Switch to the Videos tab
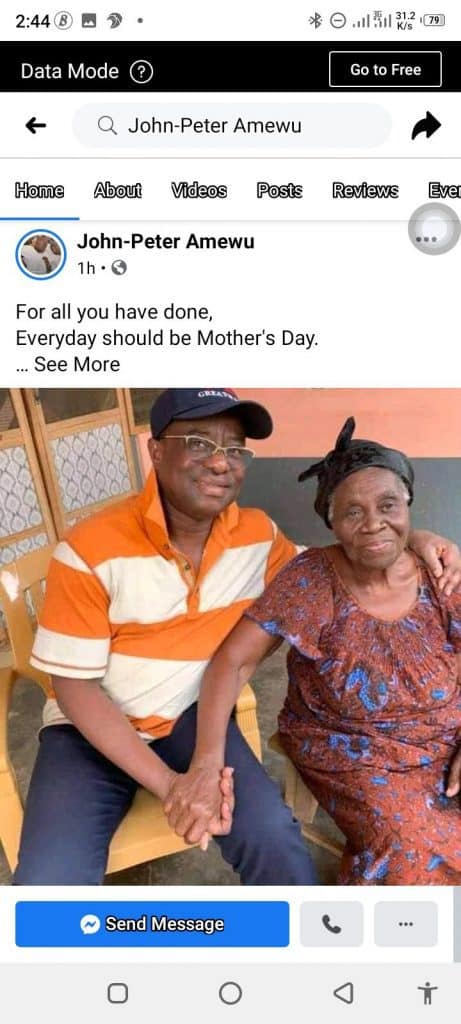 [199, 191]
